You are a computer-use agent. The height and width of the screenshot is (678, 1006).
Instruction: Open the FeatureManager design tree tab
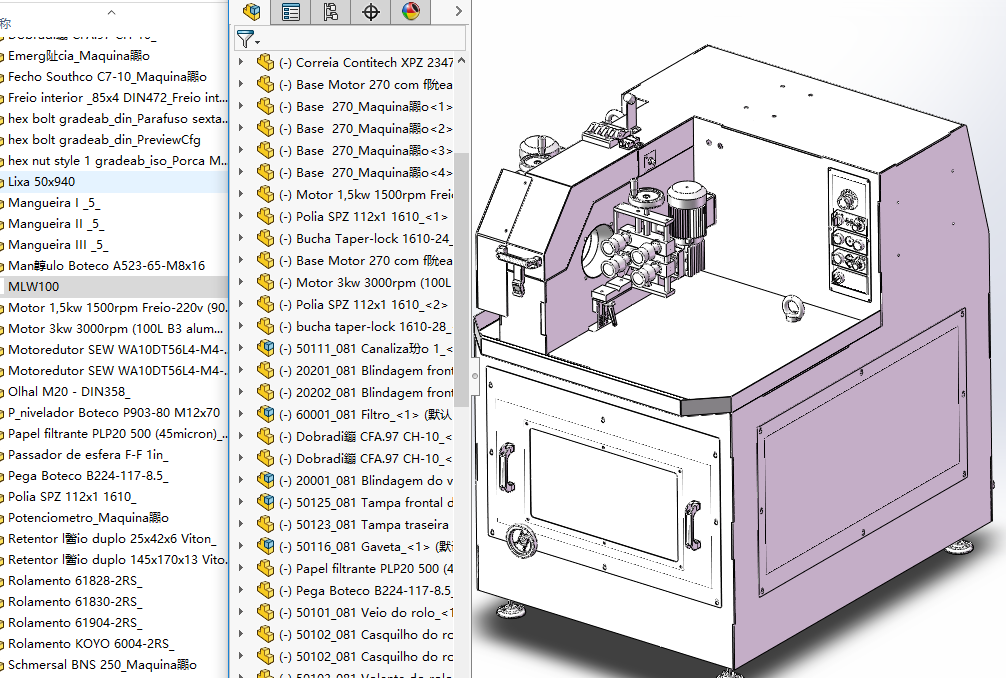[x=251, y=12]
